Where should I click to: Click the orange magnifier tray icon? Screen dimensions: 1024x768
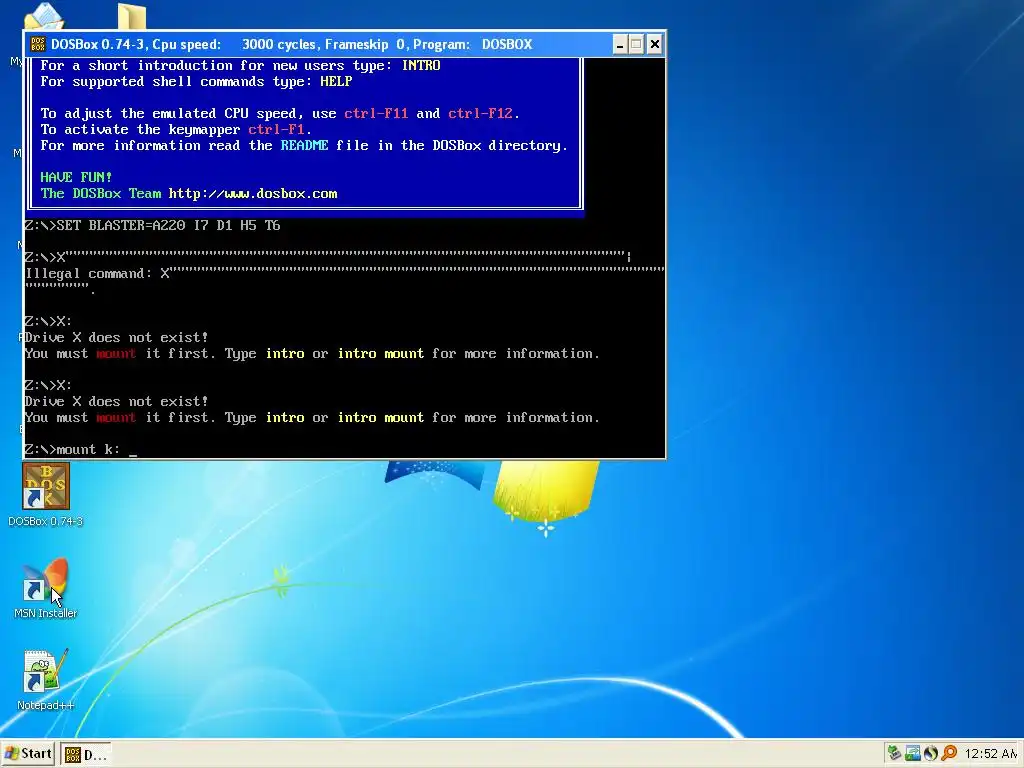click(949, 753)
